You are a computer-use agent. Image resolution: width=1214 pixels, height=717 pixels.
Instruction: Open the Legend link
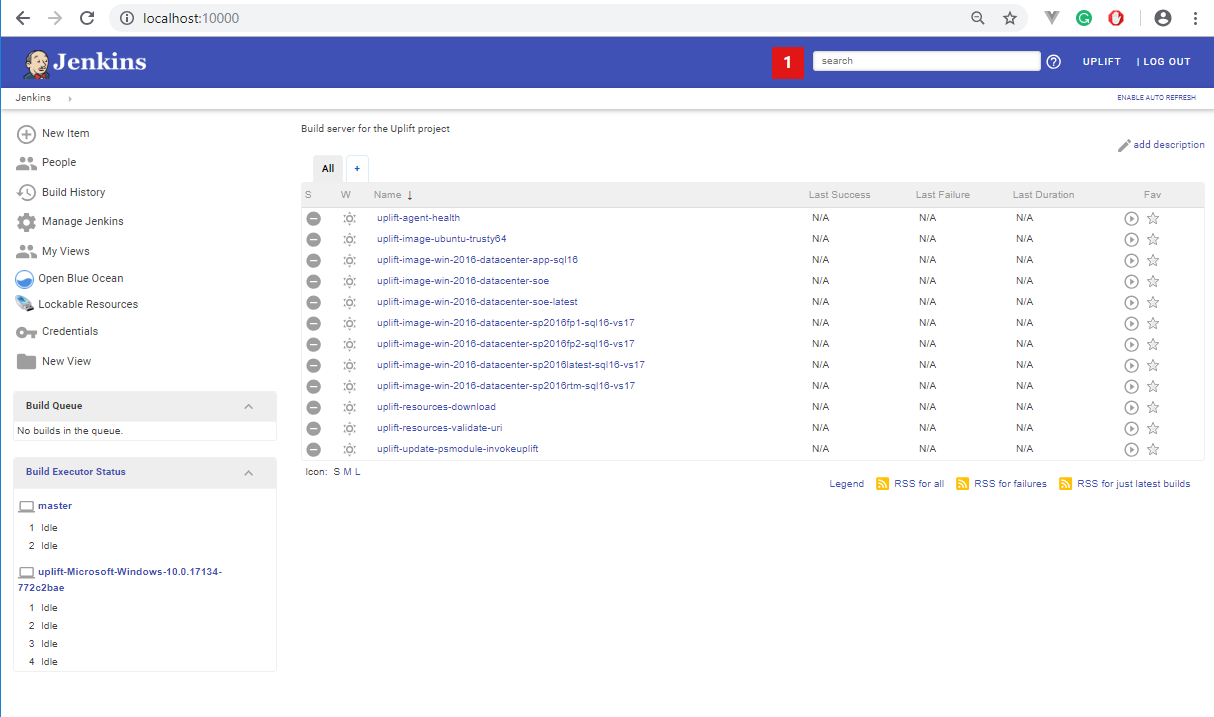(847, 484)
